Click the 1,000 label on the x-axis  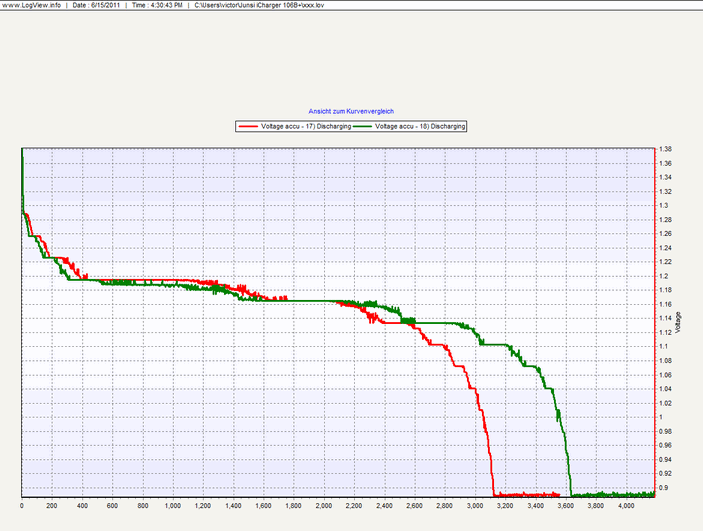(x=172, y=507)
